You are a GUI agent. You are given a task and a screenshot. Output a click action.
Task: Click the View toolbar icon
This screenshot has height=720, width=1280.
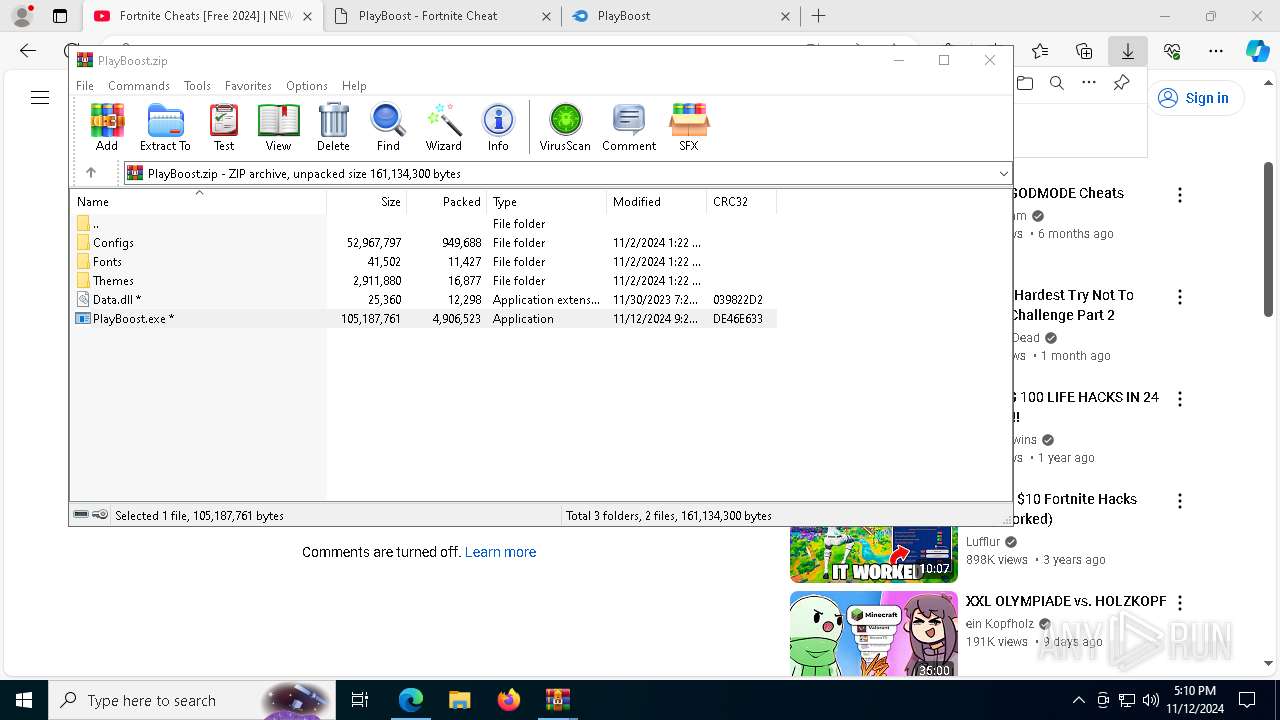point(278,127)
